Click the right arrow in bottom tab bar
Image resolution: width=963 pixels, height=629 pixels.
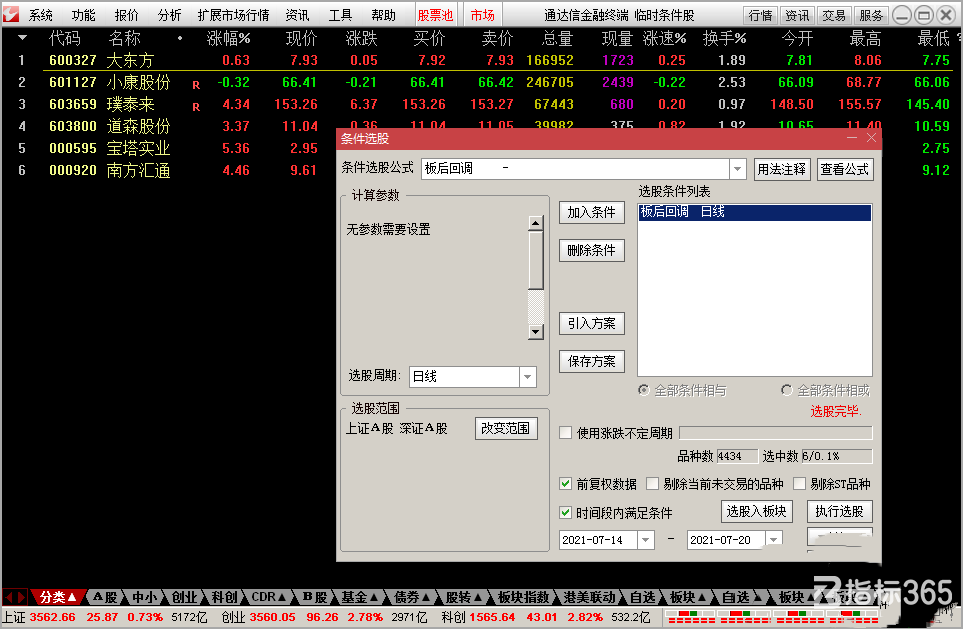21,596
